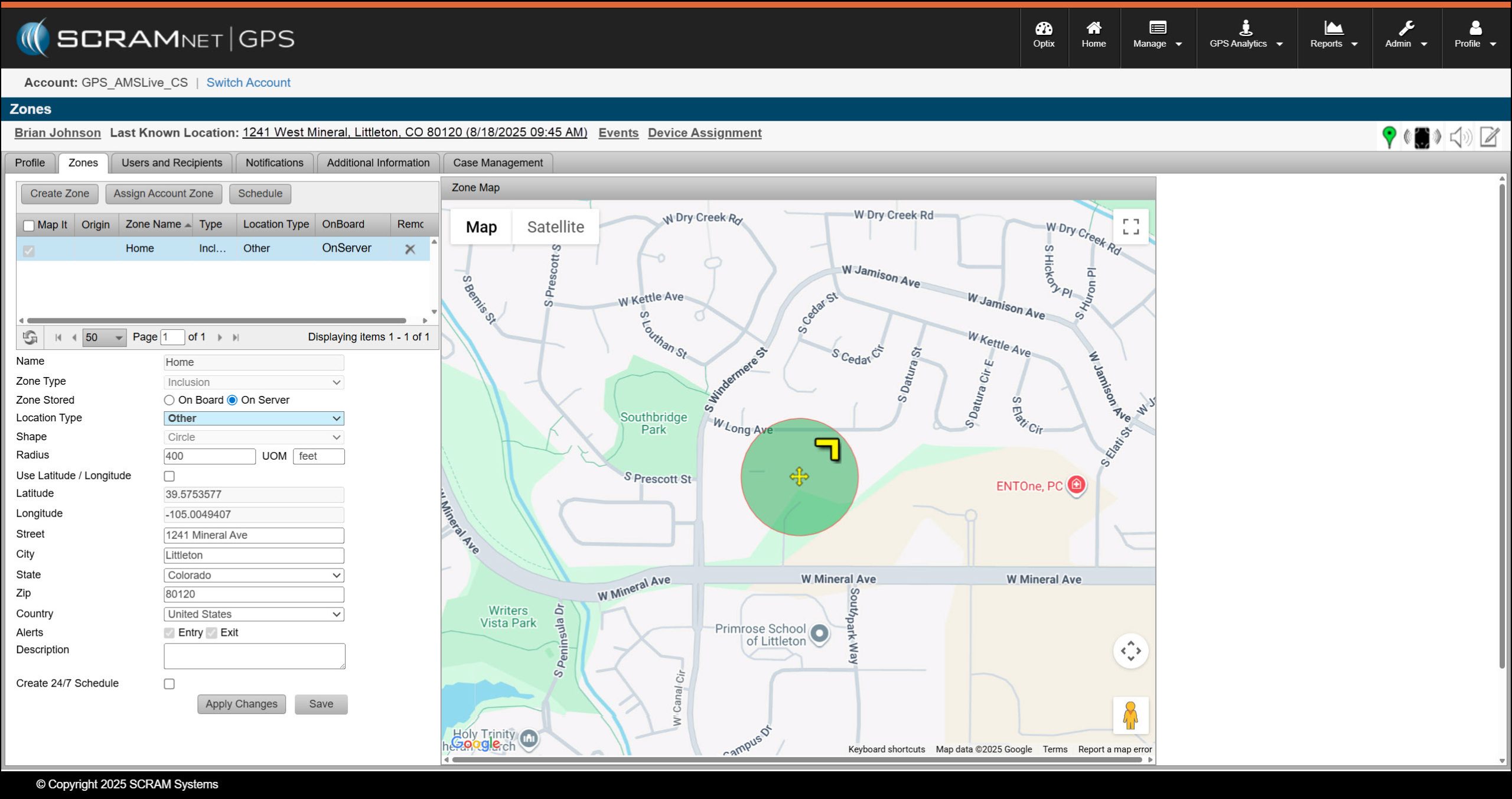Screen dimensions: 1512x799
Task: Switch to the Notifications tab
Action: pyautogui.click(x=274, y=163)
